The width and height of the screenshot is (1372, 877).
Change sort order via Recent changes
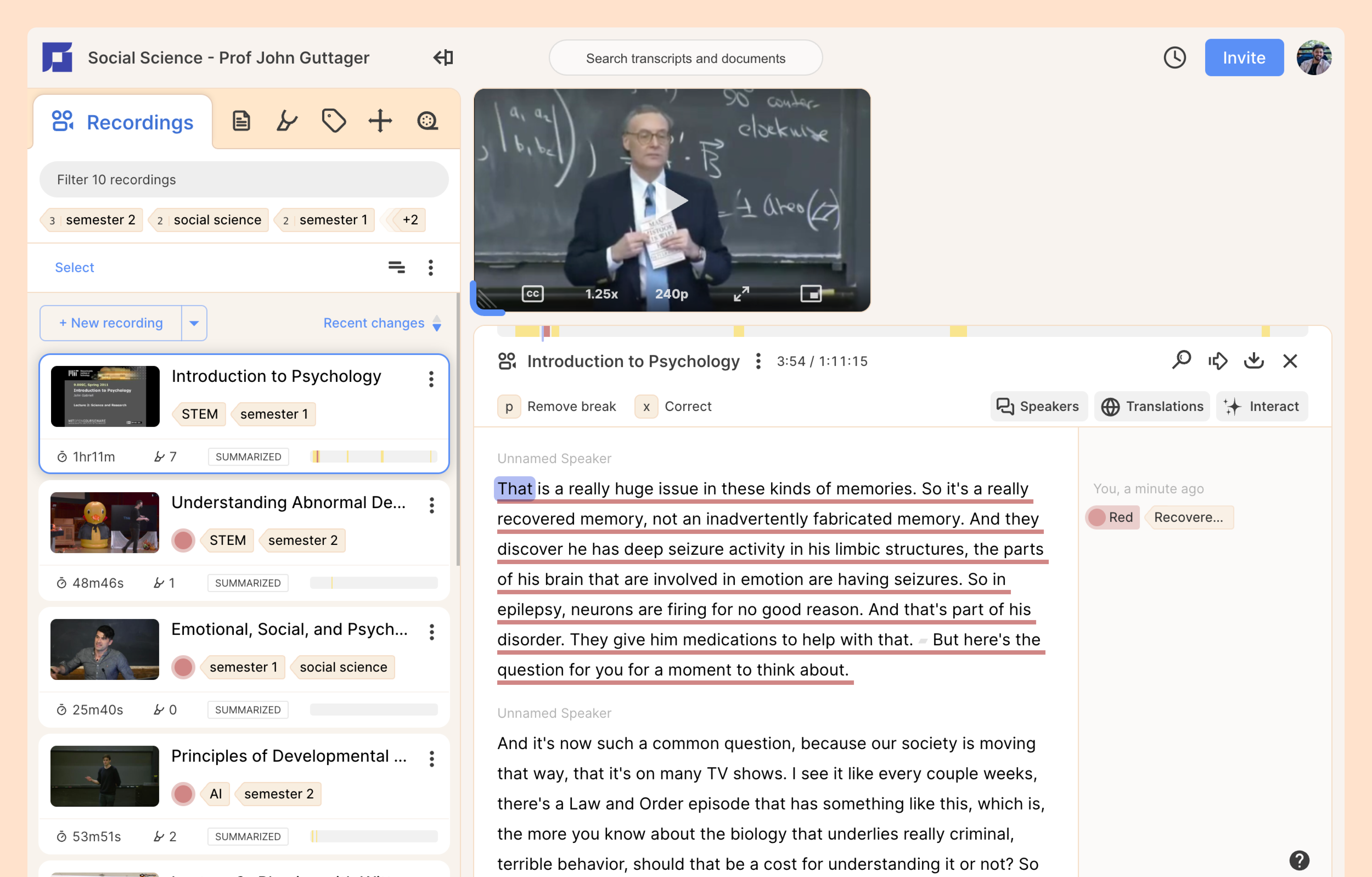382,323
